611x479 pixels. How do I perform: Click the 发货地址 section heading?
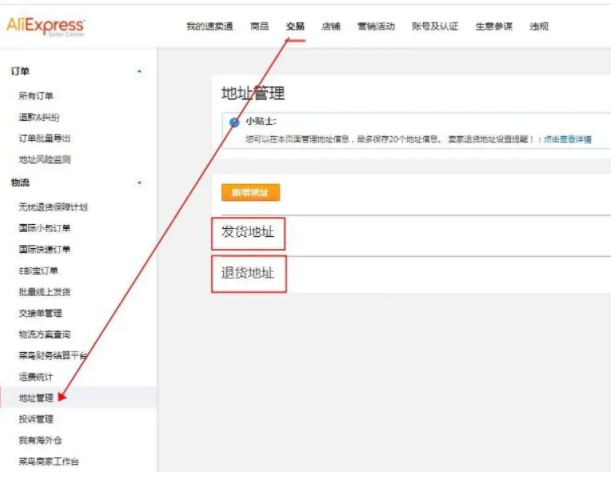pos(248,232)
